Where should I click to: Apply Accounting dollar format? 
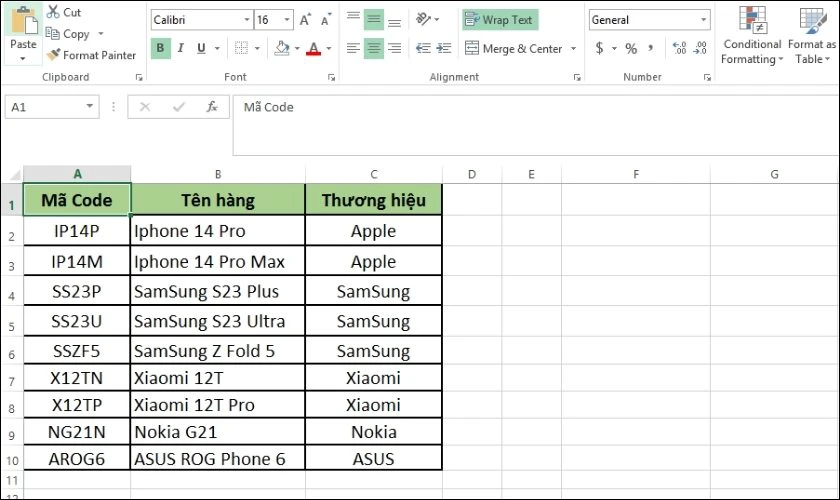point(599,48)
